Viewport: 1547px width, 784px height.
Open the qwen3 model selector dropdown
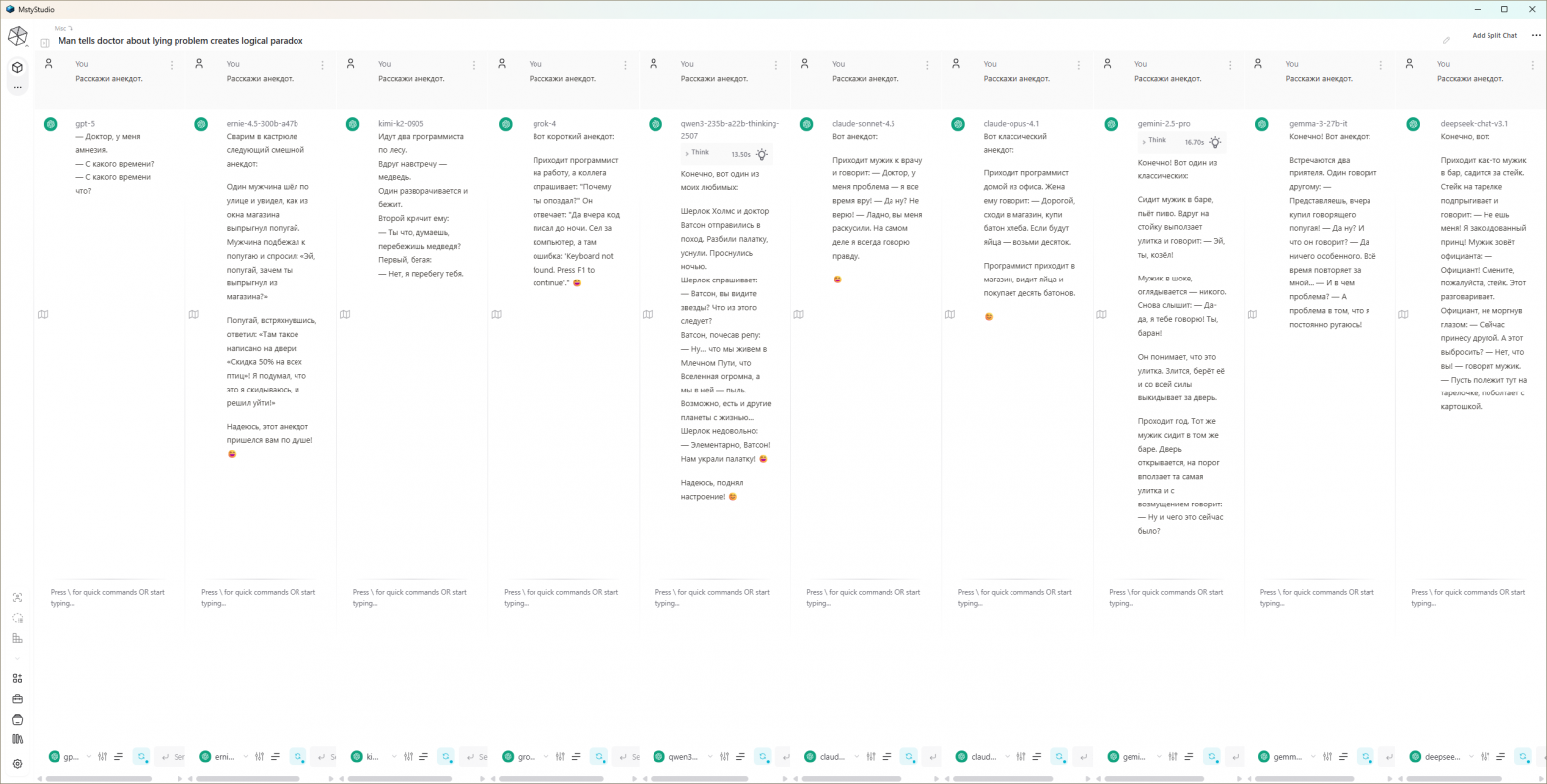(x=683, y=757)
